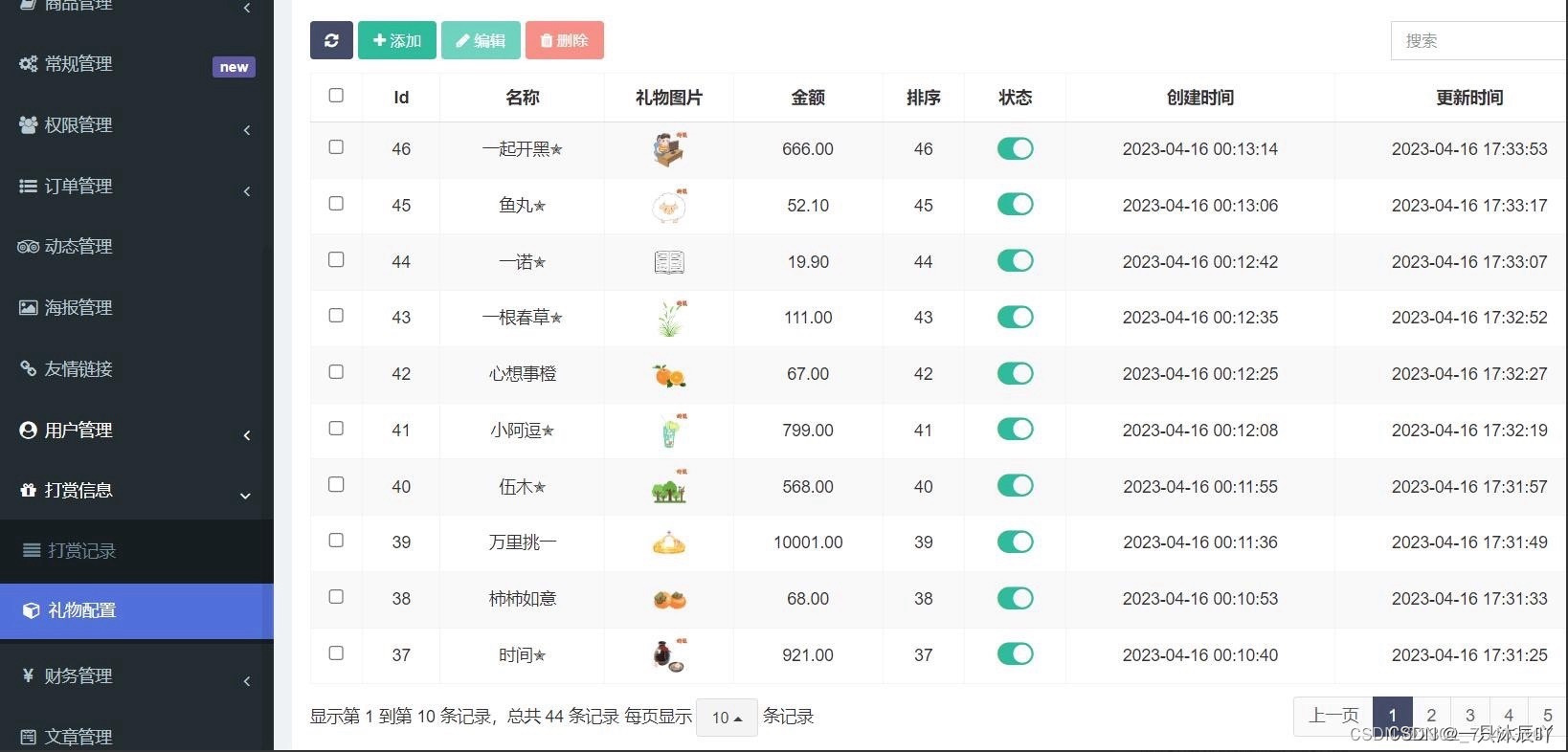Disable the status switch for 万里挑一
The height and width of the screenshot is (752, 1568).
point(1015,542)
